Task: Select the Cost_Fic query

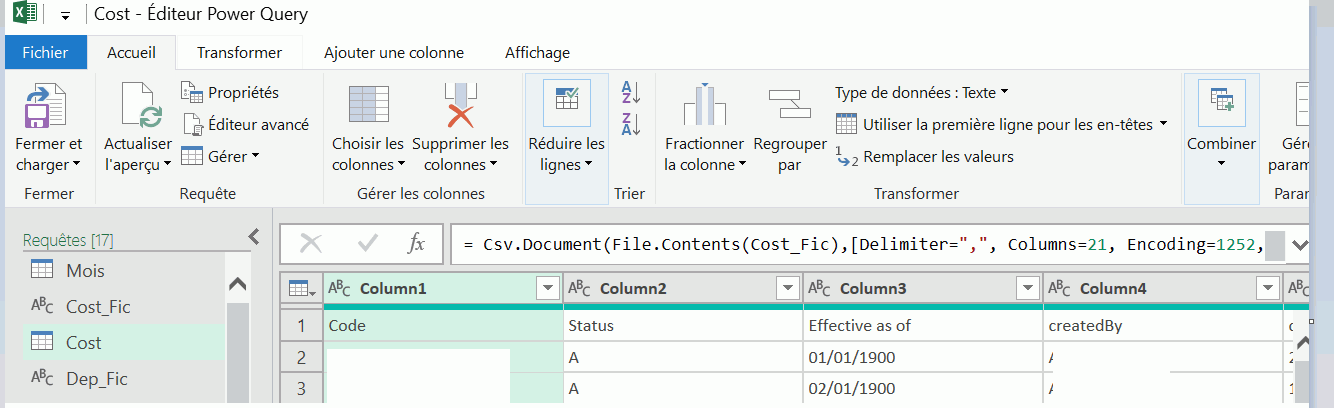Action: [98, 307]
